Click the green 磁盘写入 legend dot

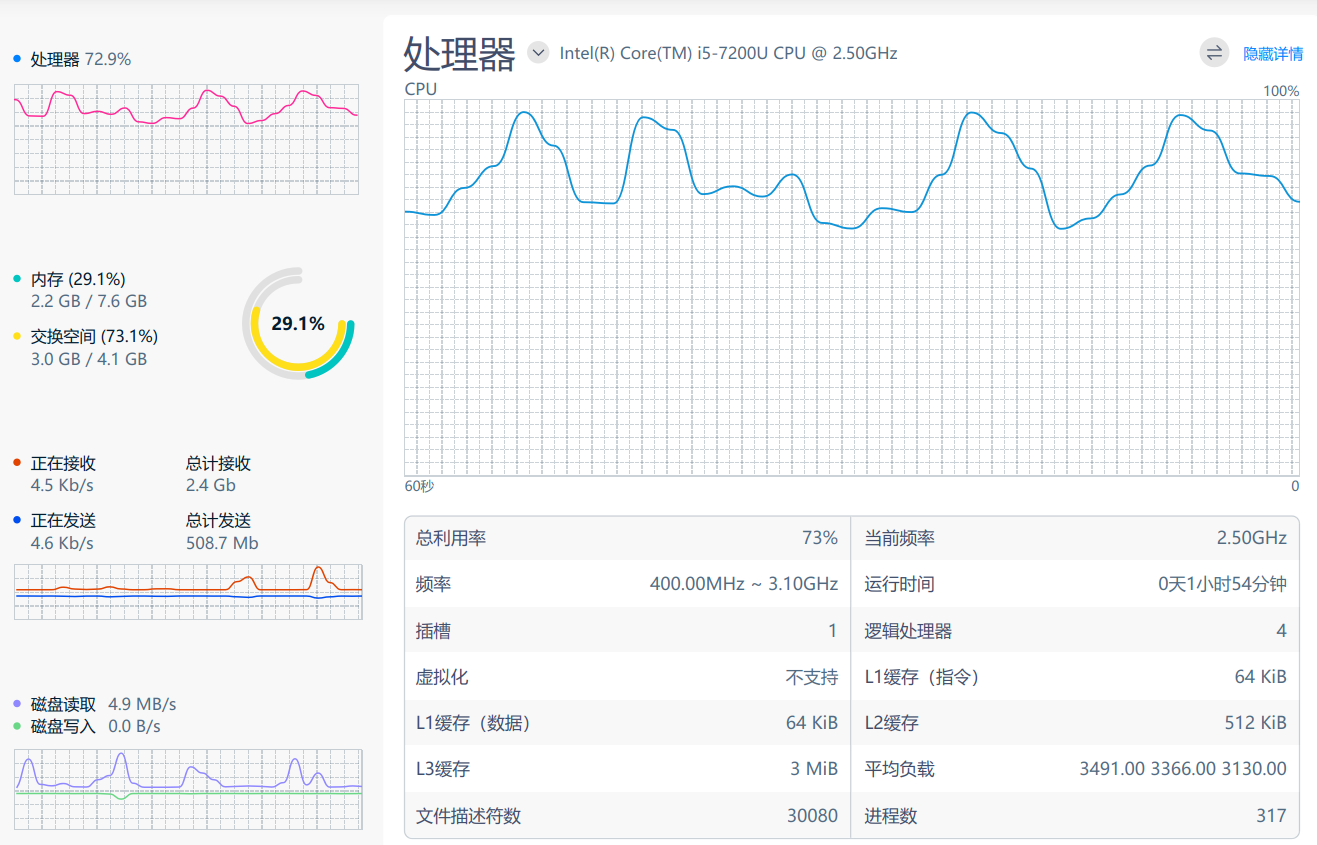click(x=15, y=726)
